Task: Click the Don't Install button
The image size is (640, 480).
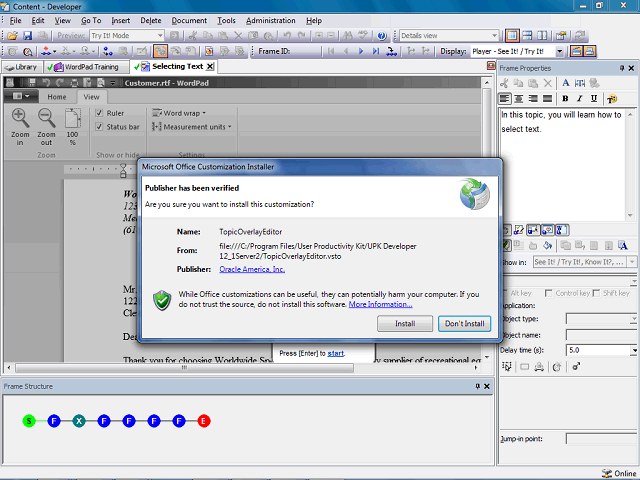Action: click(464, 324)
